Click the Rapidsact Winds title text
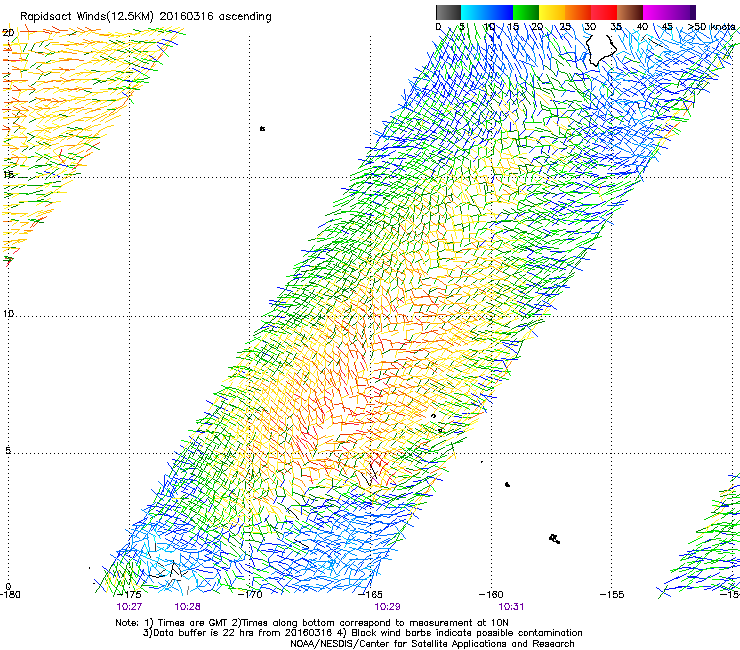740x650 pixels. 146,17
